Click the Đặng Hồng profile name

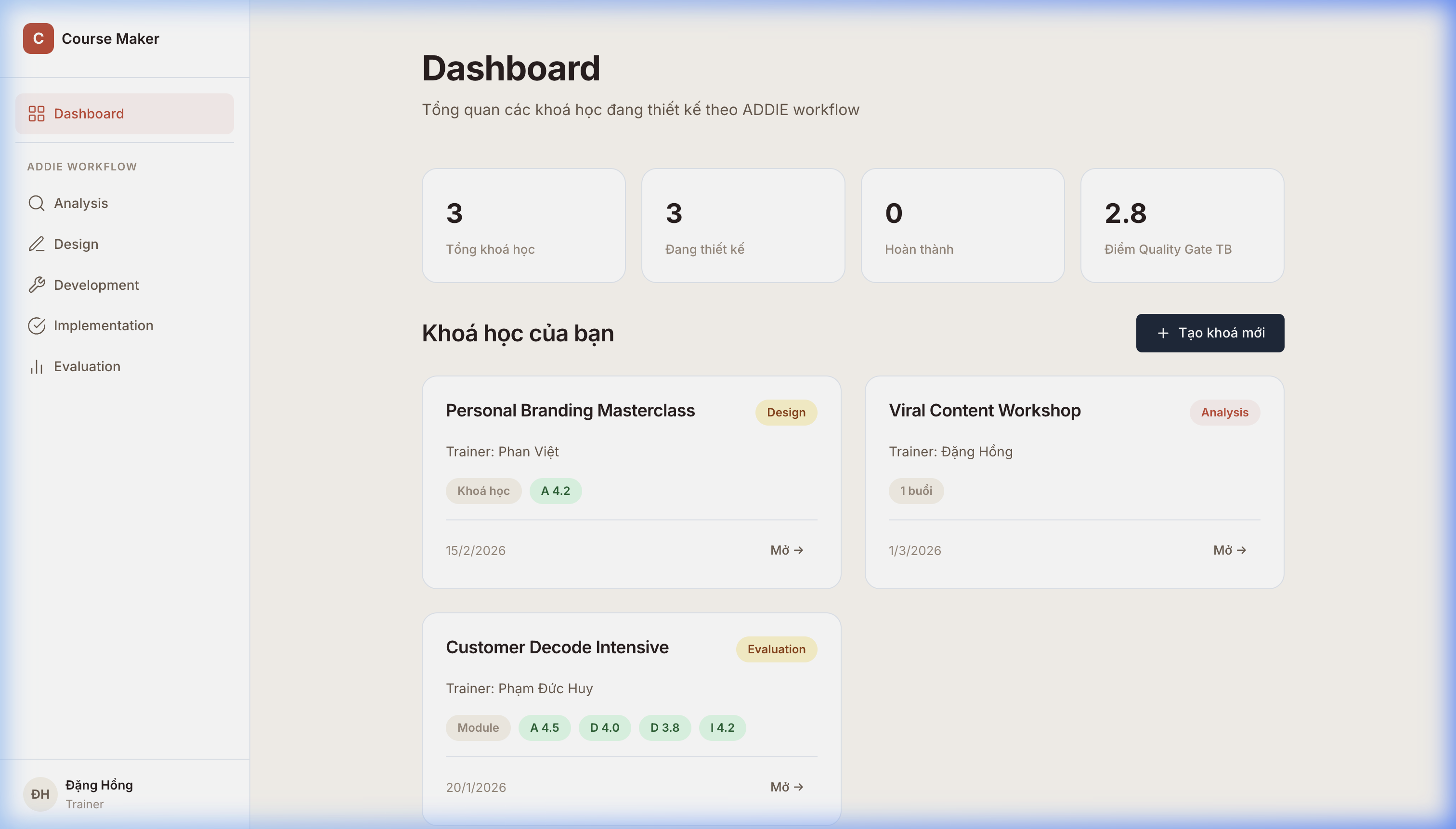click(x=99, y=785)
